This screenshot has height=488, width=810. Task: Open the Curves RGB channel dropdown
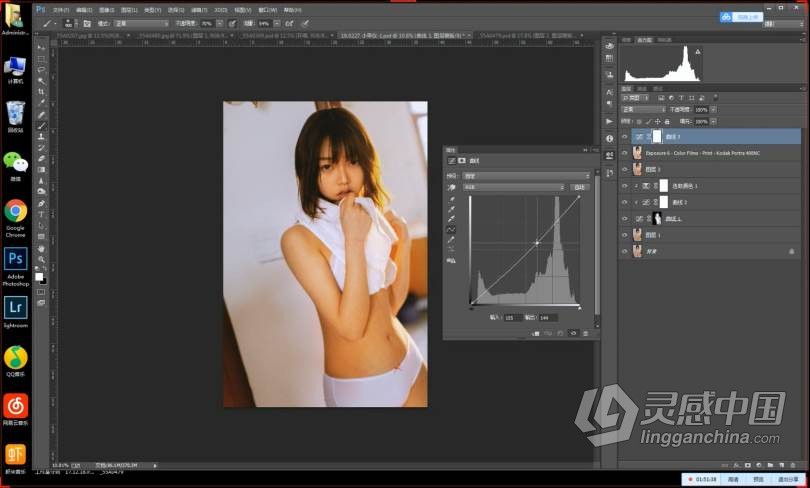(513, 187)
